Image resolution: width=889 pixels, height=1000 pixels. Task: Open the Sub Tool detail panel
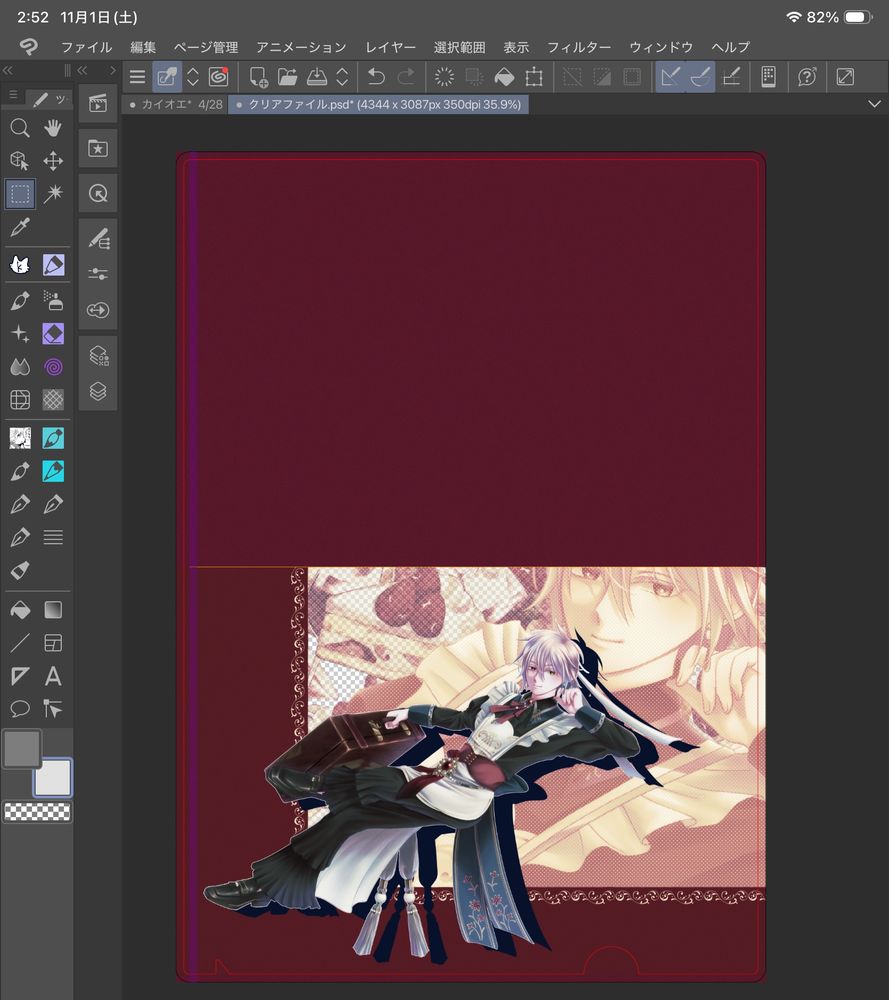click(x=98, y=239)
